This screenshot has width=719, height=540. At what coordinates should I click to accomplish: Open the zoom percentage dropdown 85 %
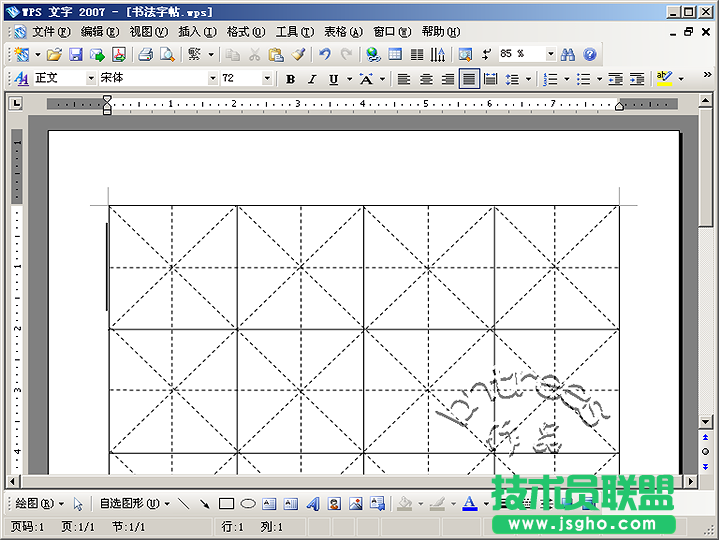tap(550, 54)
